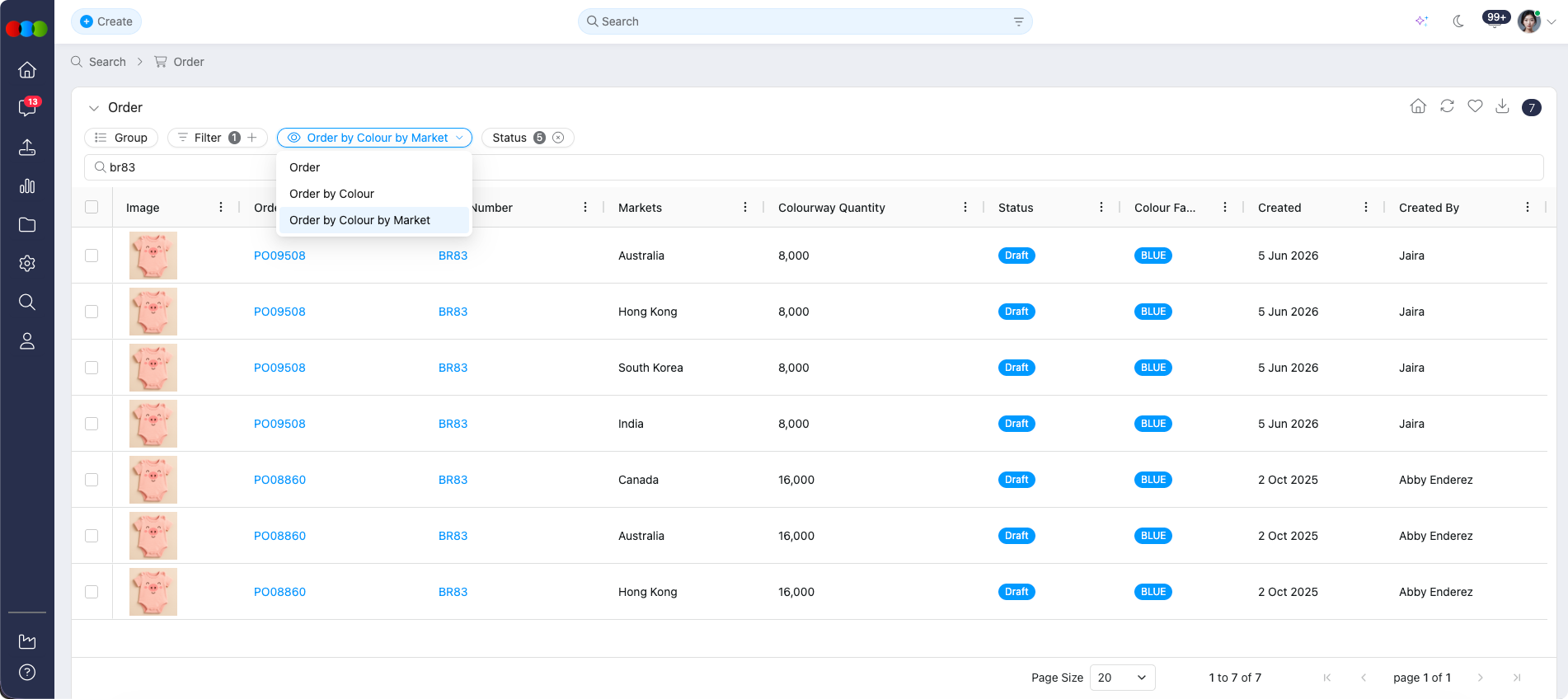Open the help question mark icon

point(27,672)
